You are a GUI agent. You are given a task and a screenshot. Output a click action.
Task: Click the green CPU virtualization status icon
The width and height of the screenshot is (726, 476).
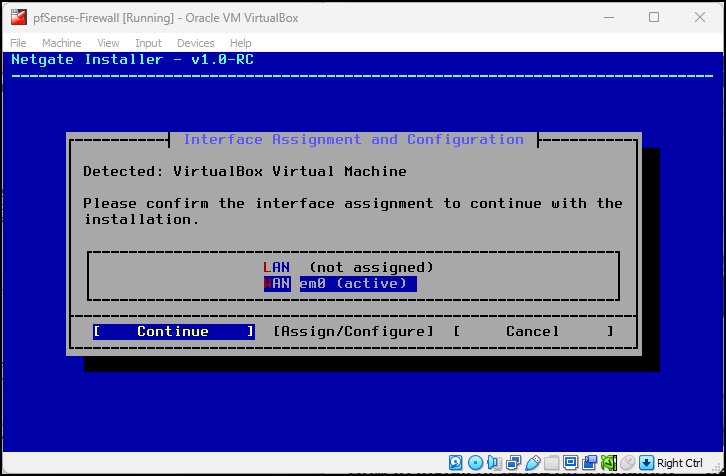[x=608, y=463]
